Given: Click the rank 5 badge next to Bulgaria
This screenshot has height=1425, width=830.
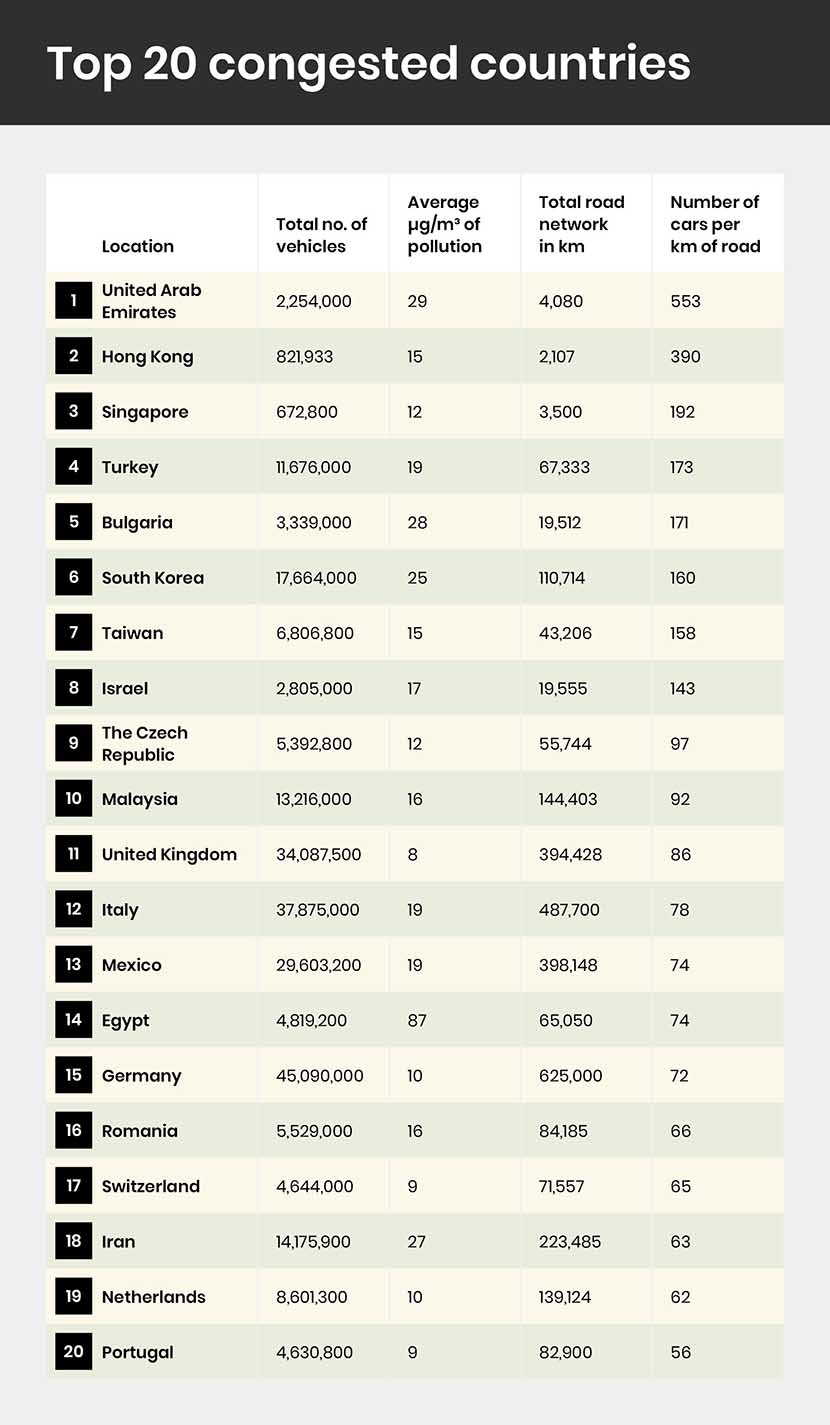Looking at the screenshot, I should click(x=73, y=522).
